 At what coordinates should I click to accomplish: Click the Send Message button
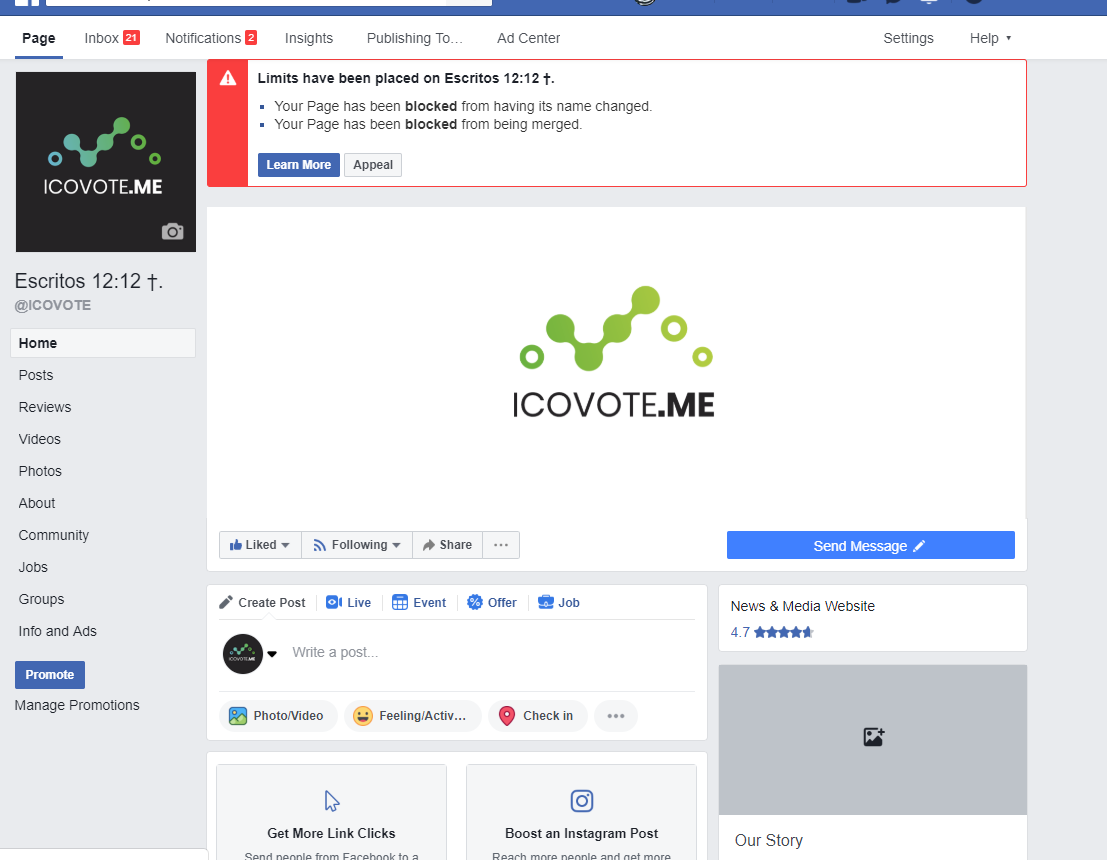click(x=870, y=545)
